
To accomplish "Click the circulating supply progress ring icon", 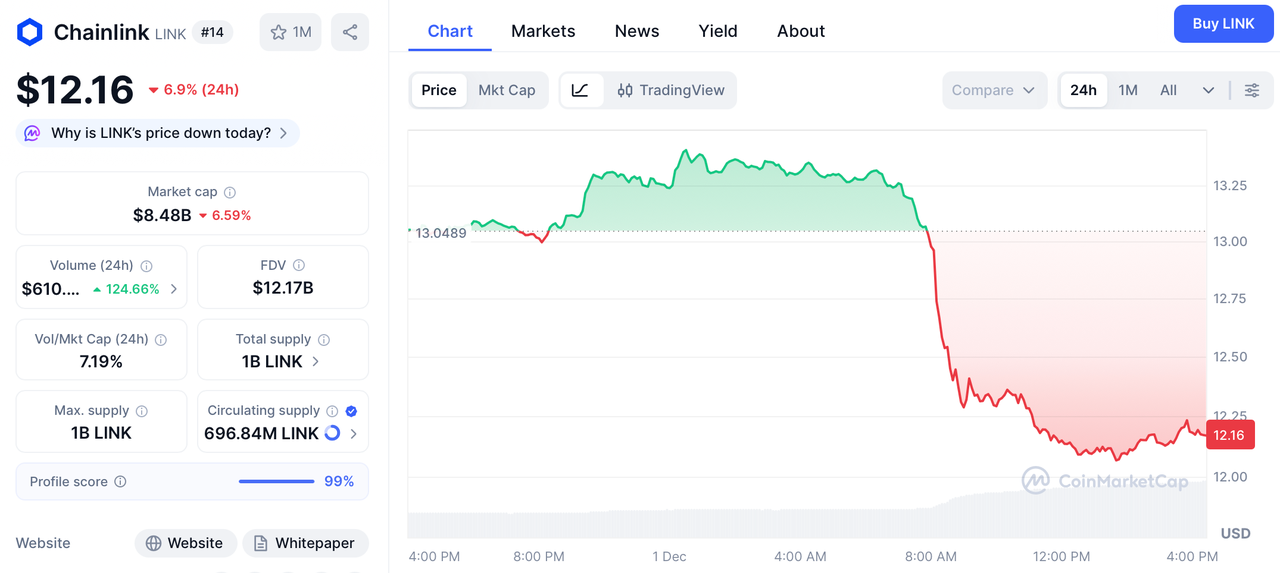I will [333, 433].
